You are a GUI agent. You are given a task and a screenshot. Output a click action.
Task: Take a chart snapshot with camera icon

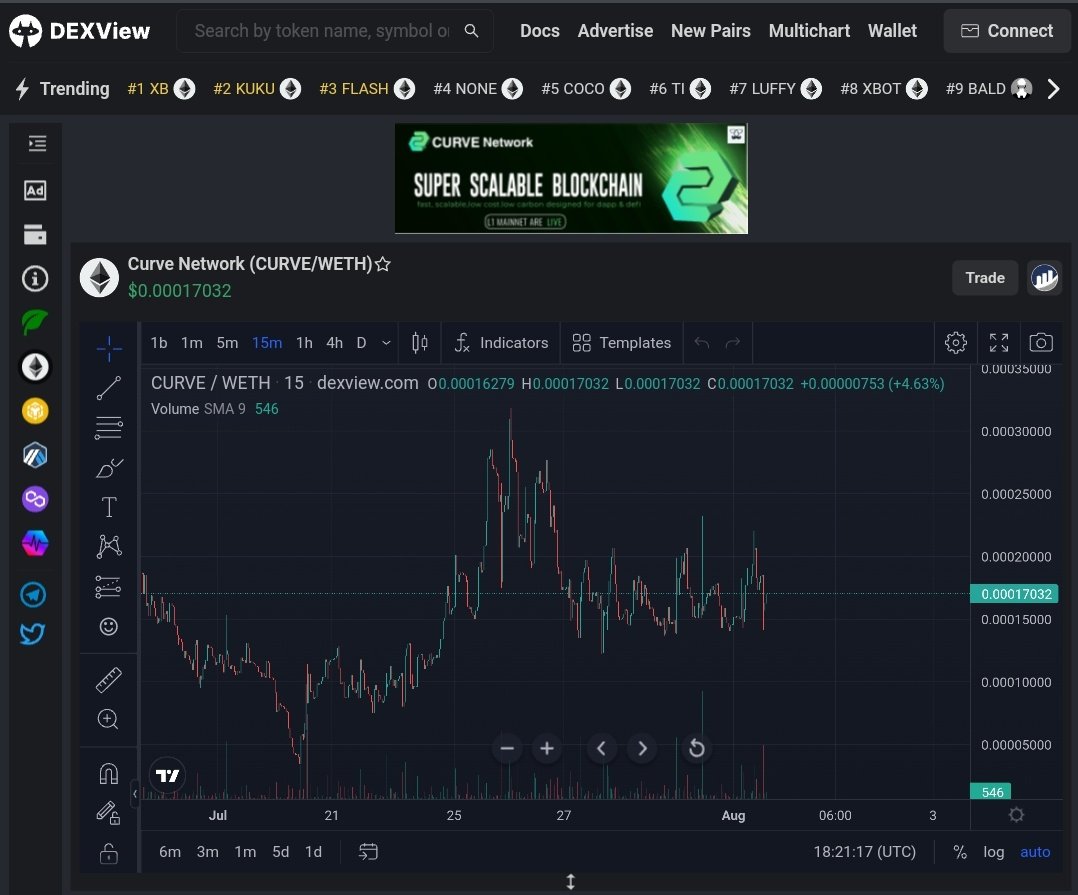point(1041,342)
